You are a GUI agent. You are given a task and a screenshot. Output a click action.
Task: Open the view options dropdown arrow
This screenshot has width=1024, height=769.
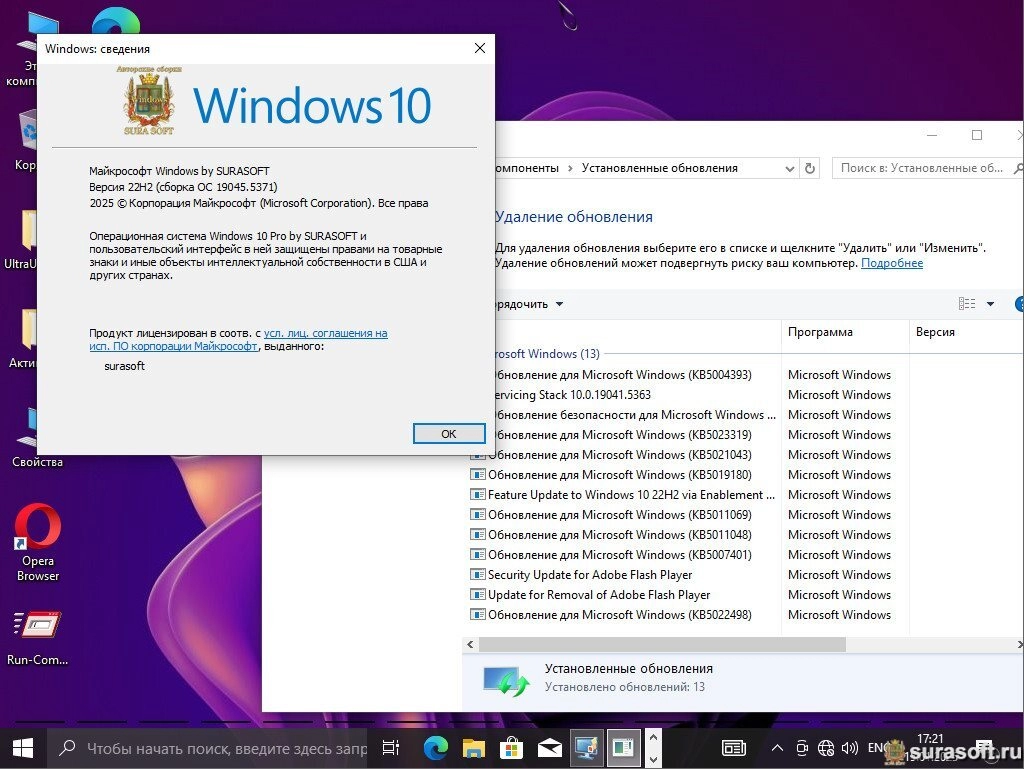tap(990, 304)
